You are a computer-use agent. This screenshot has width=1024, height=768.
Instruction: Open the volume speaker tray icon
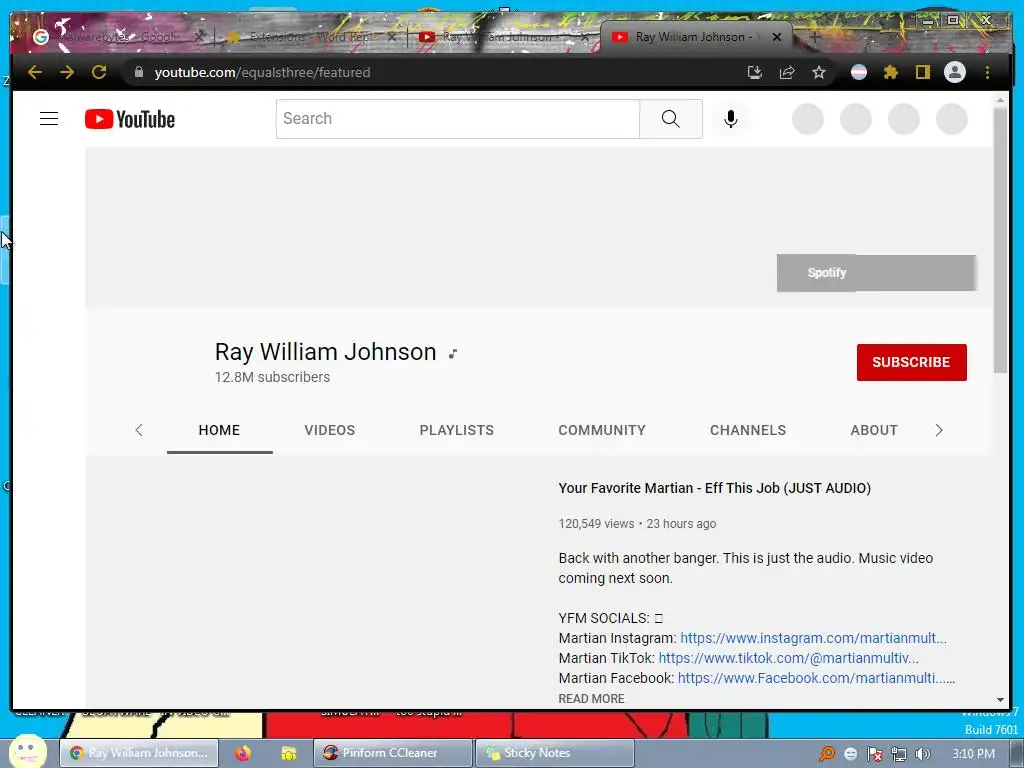922,754
